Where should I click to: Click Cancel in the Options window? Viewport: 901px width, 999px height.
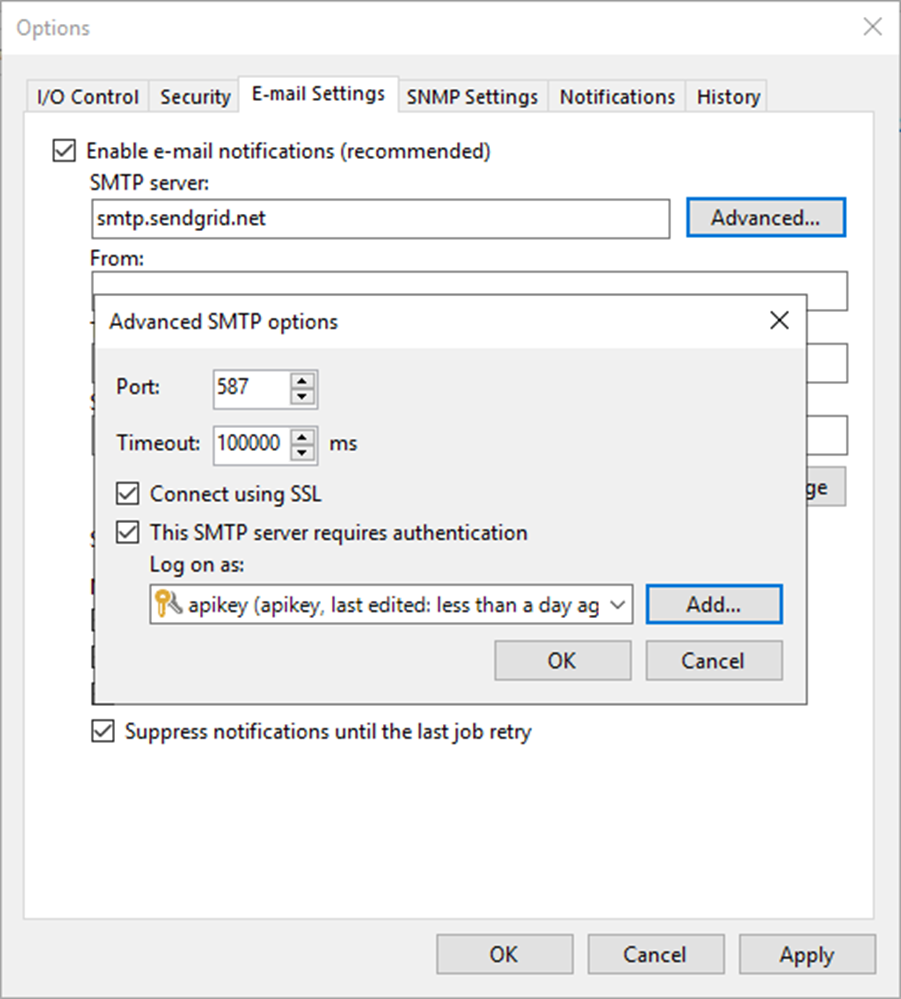pos(656,954)
